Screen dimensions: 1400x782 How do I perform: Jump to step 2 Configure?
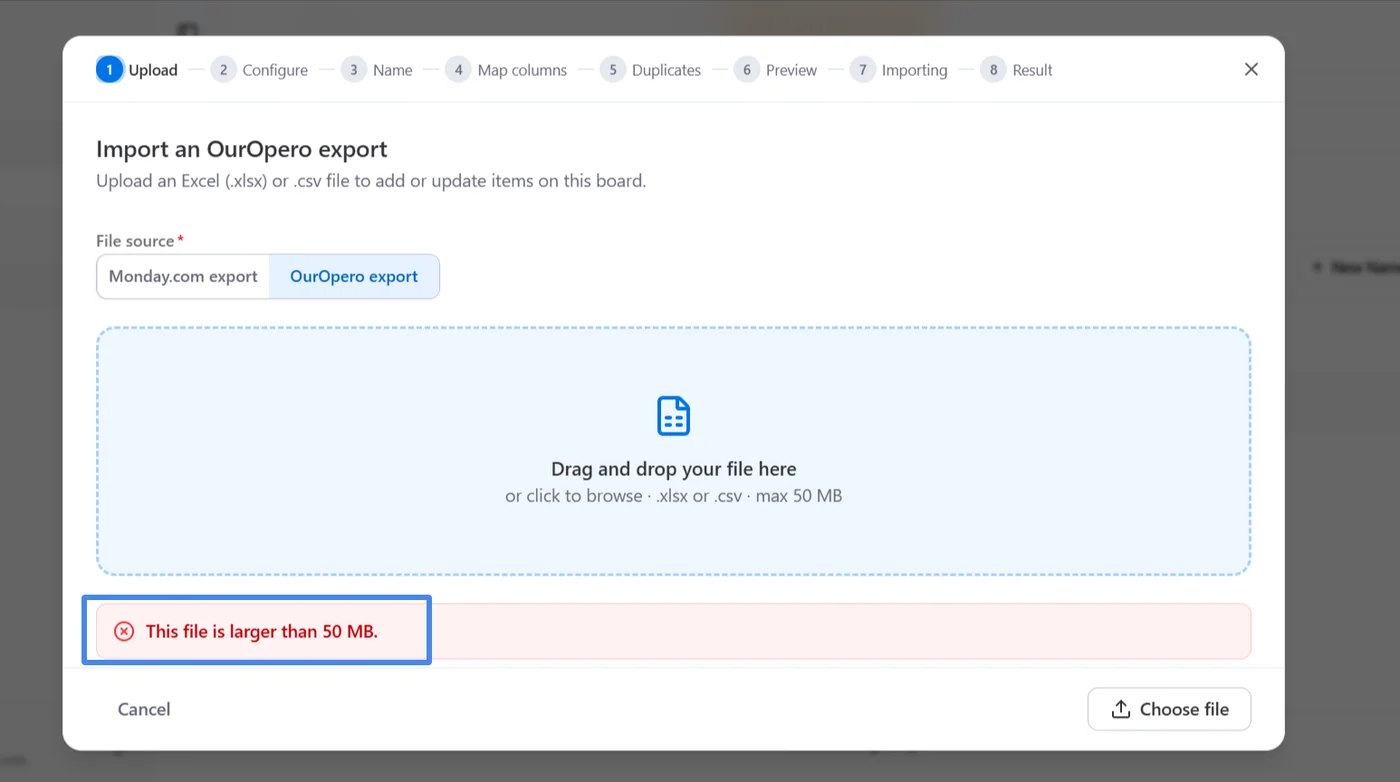click(259, 70)
